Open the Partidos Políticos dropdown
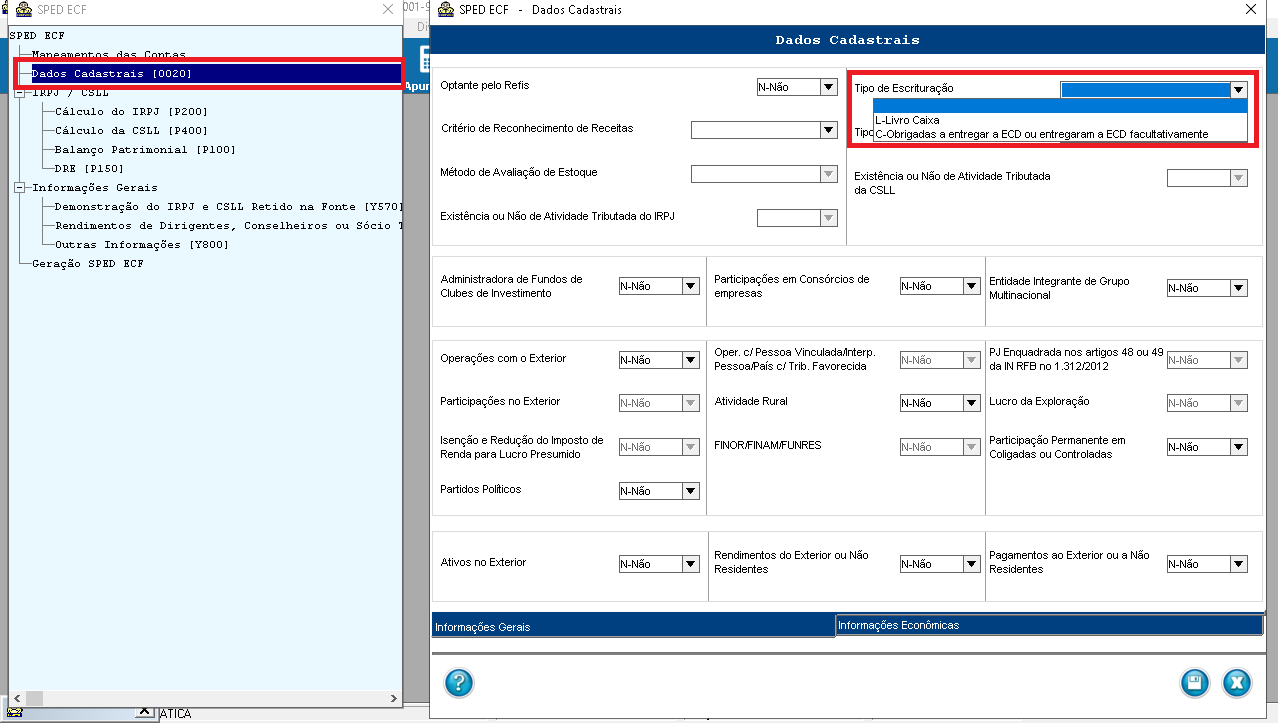 [690, 491]
